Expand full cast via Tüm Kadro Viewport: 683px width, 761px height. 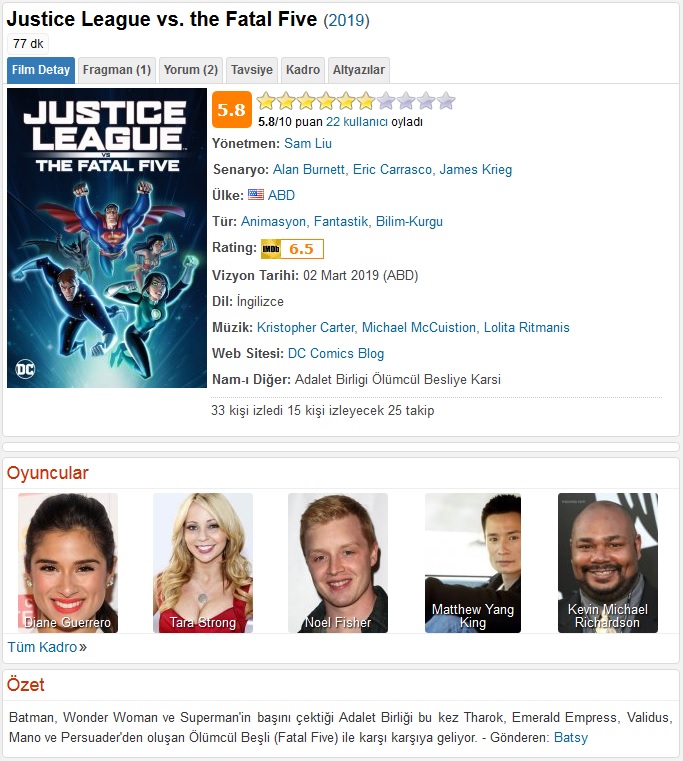coord(47,647)
